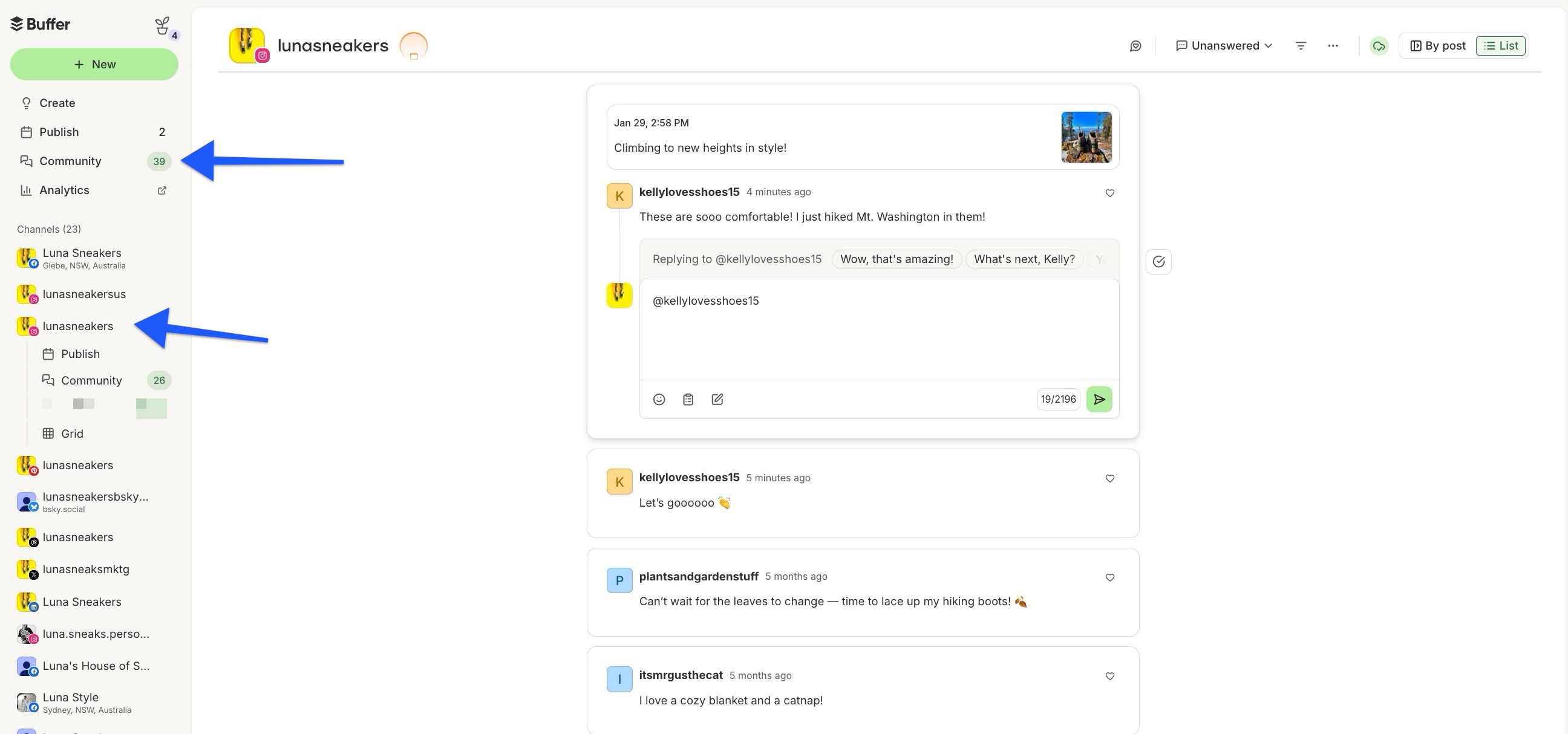Click the orange circle icon beside lunasneakers title

pos(414,46)
